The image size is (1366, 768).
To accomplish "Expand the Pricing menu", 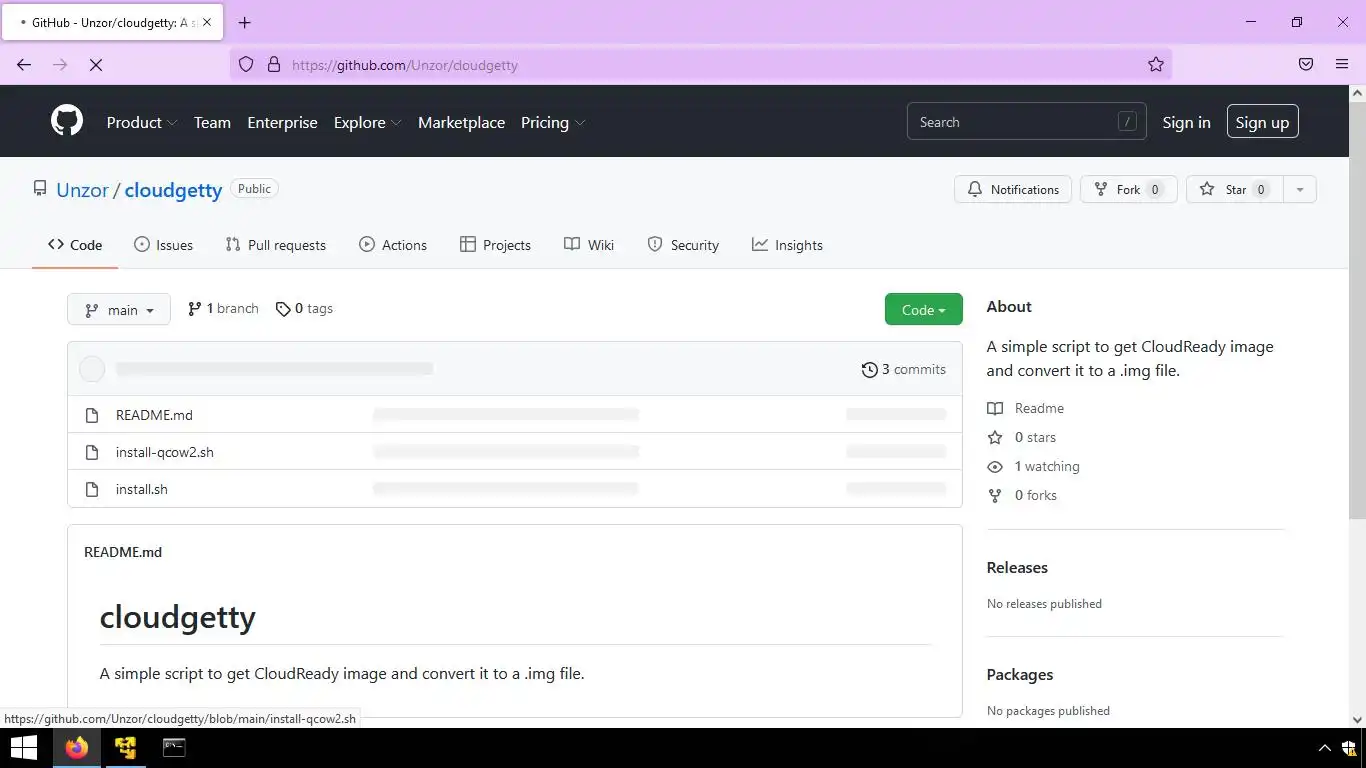I will tap(553, 122).
